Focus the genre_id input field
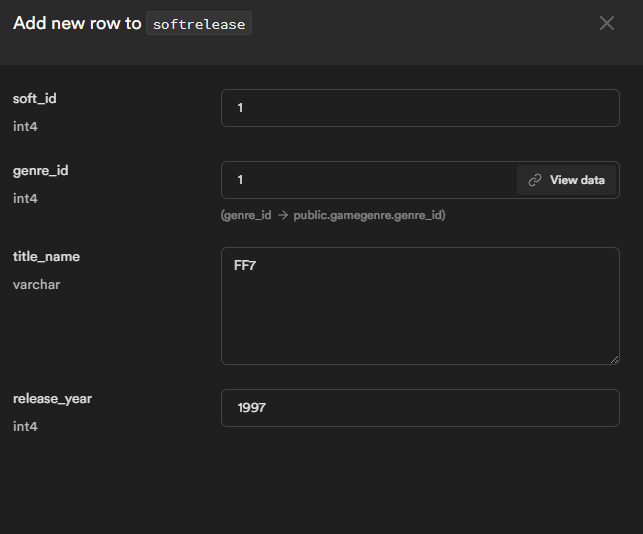 [368, 180]
